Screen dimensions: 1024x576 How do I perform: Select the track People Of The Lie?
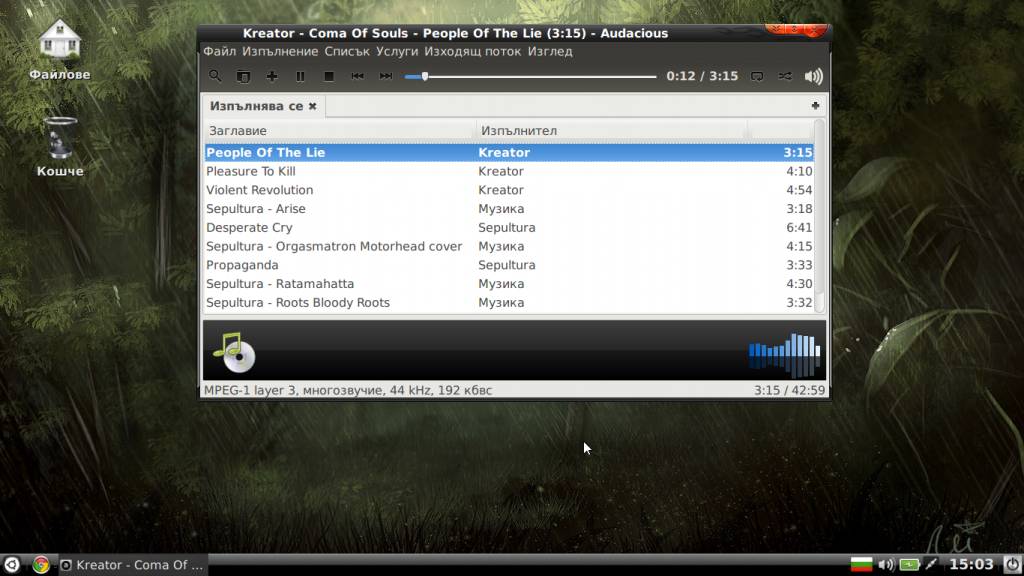point(509,152)
